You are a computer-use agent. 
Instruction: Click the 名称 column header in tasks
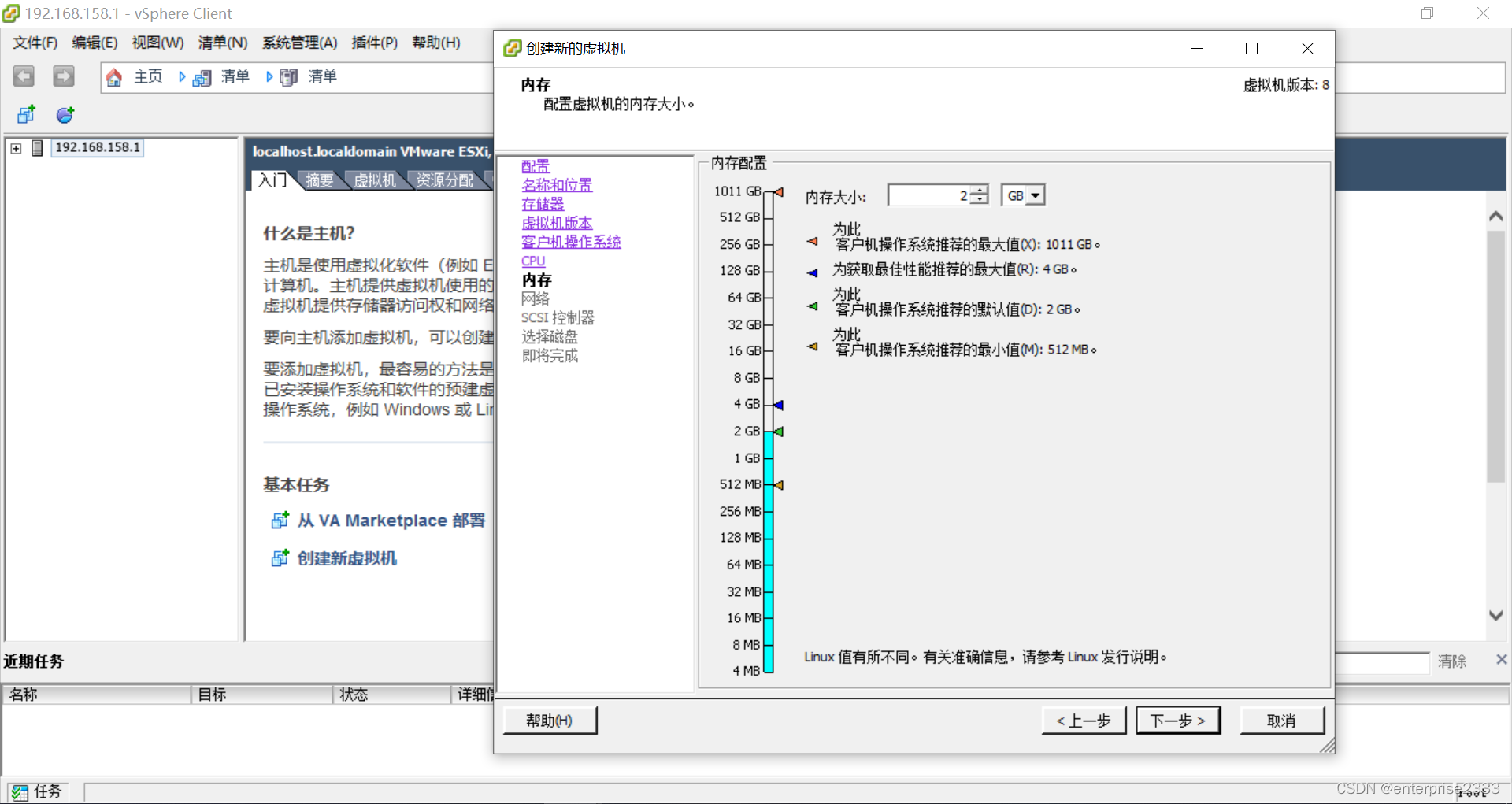[x=97, y=695]
